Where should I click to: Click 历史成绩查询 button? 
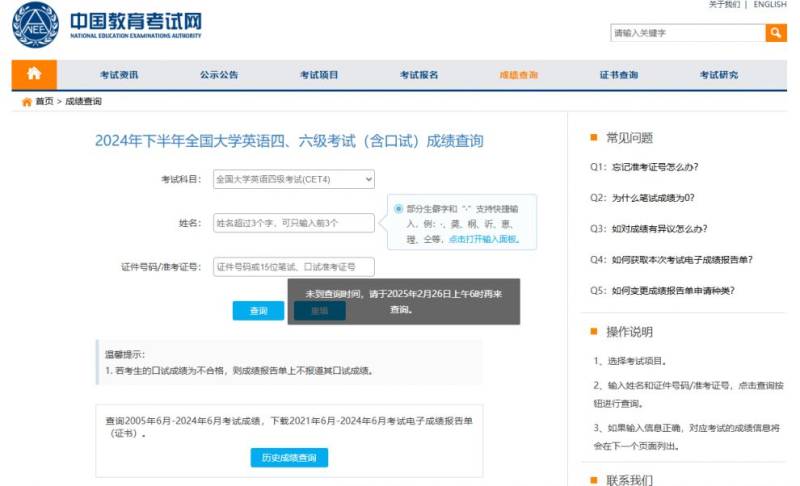click(x=289, y=457)
